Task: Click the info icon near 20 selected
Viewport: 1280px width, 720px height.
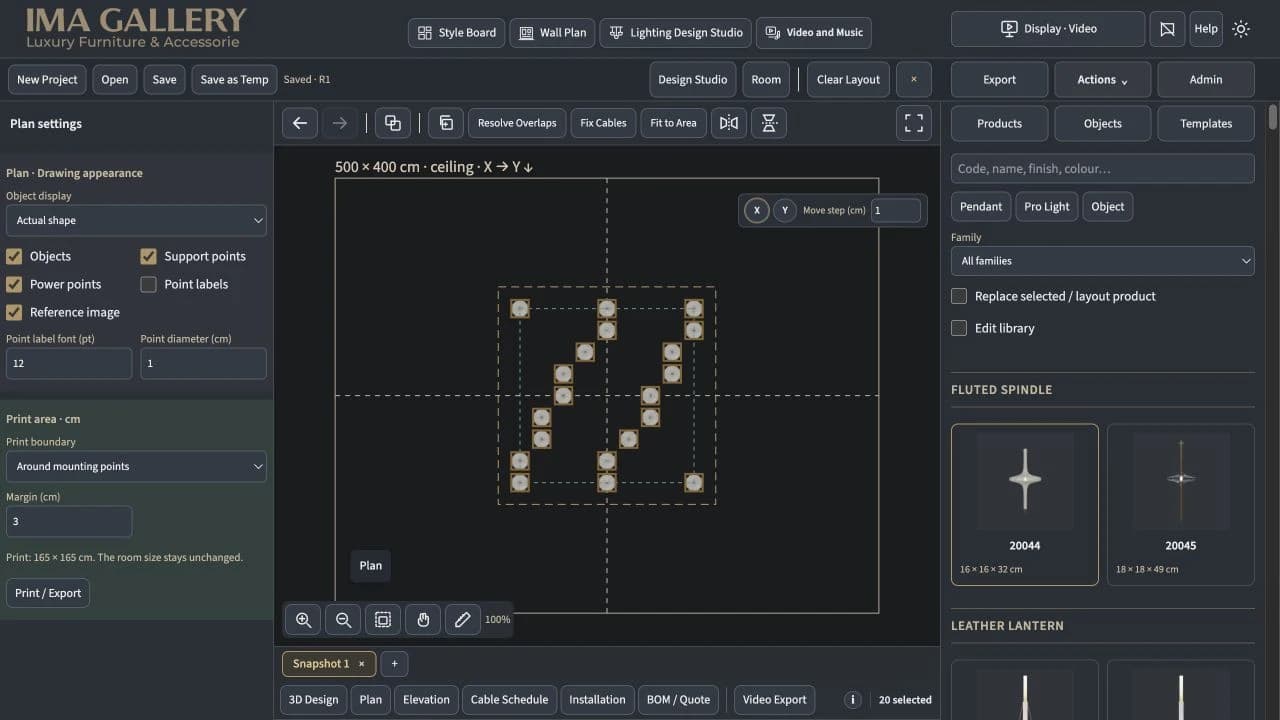Action: click(x=853, y=700)
